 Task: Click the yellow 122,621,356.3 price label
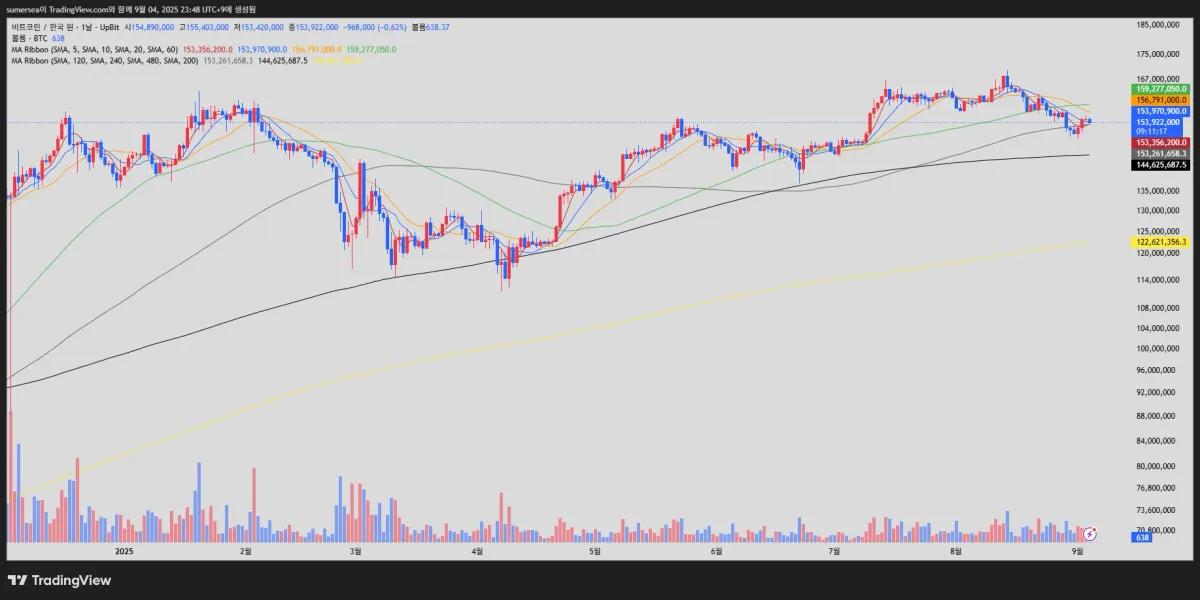(1161, 242)
